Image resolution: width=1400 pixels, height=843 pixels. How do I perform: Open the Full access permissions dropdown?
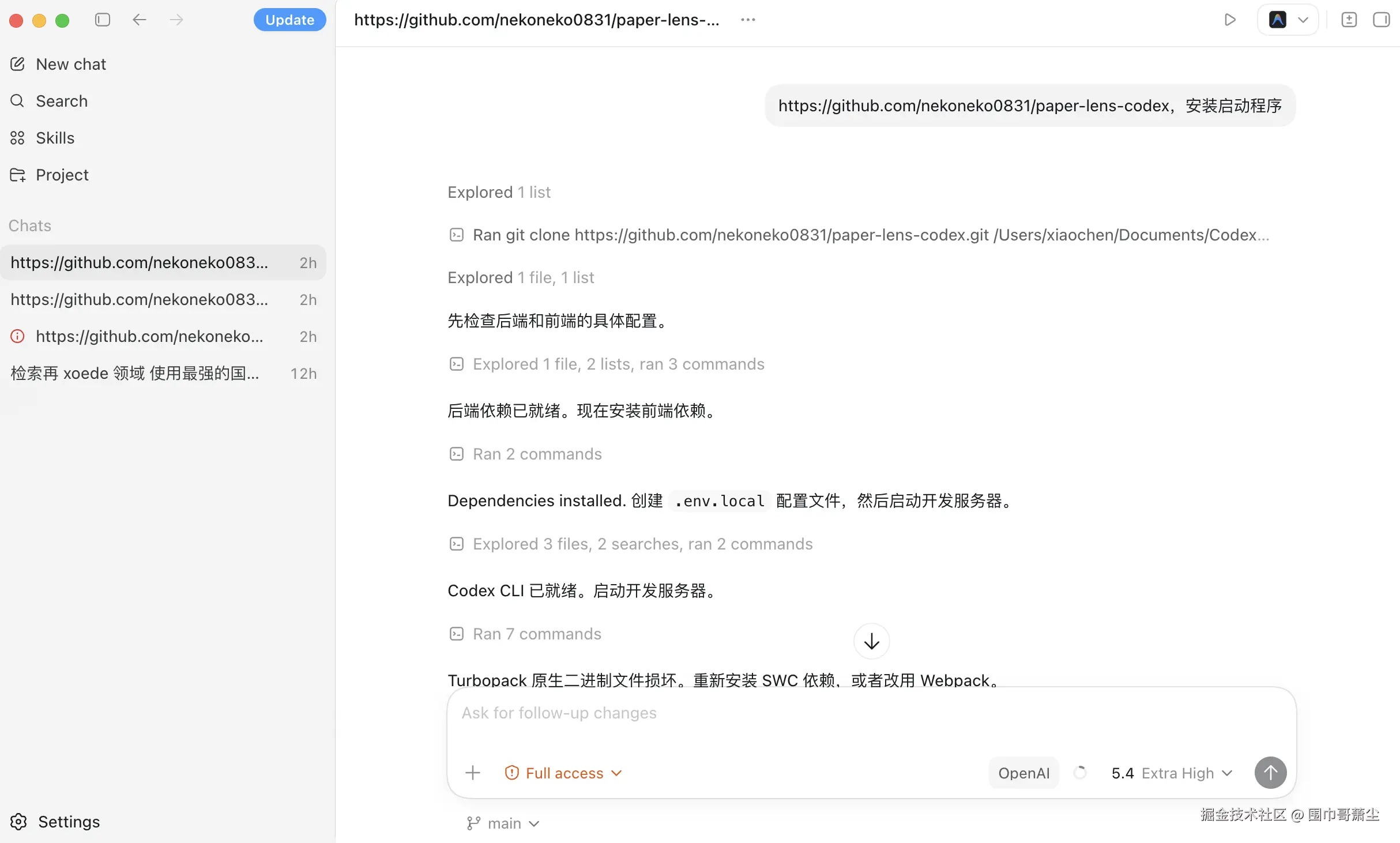[563, 773]
